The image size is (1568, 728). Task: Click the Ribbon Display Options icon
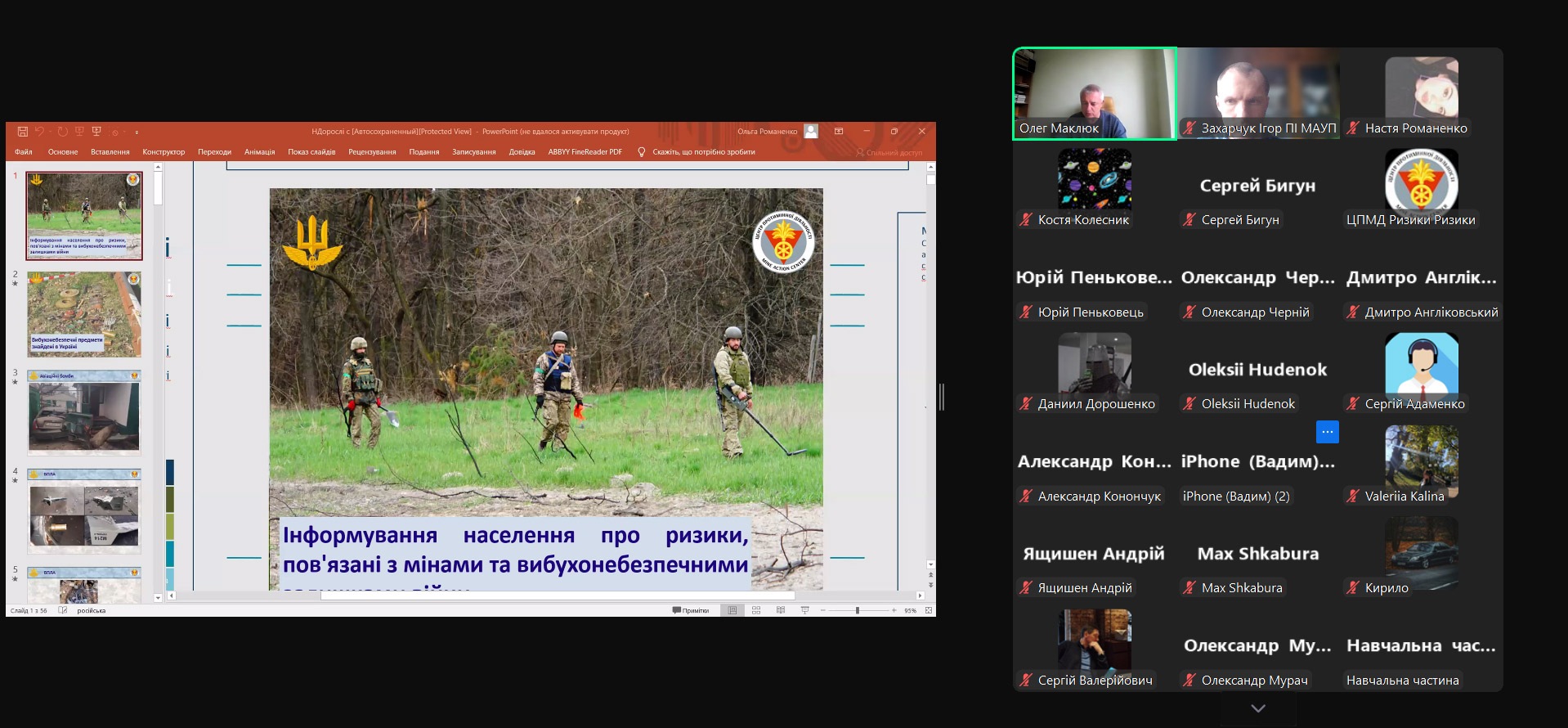tap(839, 132)
